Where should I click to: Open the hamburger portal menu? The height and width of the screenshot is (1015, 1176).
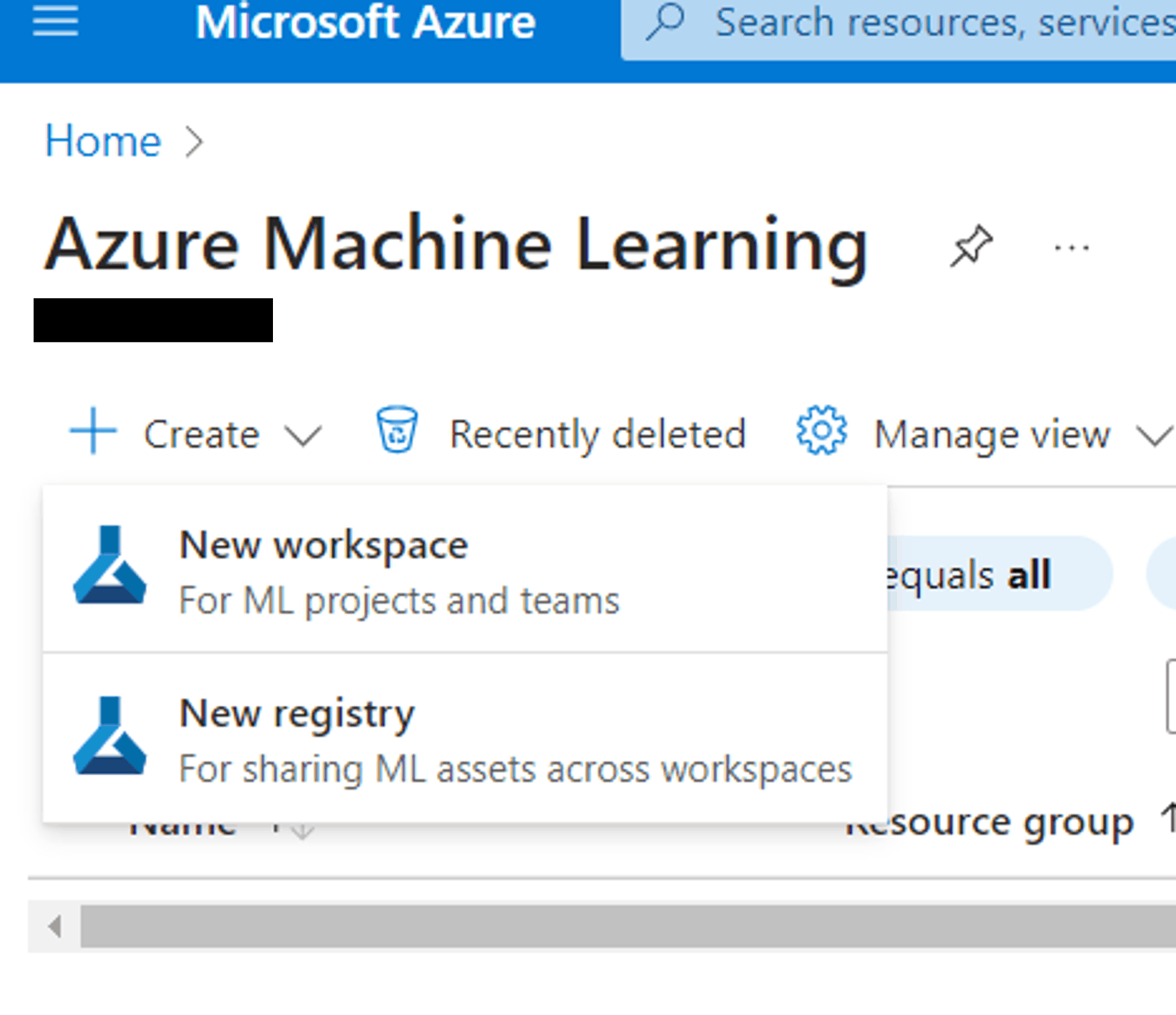pyautogui.click(x=55, y=21)
